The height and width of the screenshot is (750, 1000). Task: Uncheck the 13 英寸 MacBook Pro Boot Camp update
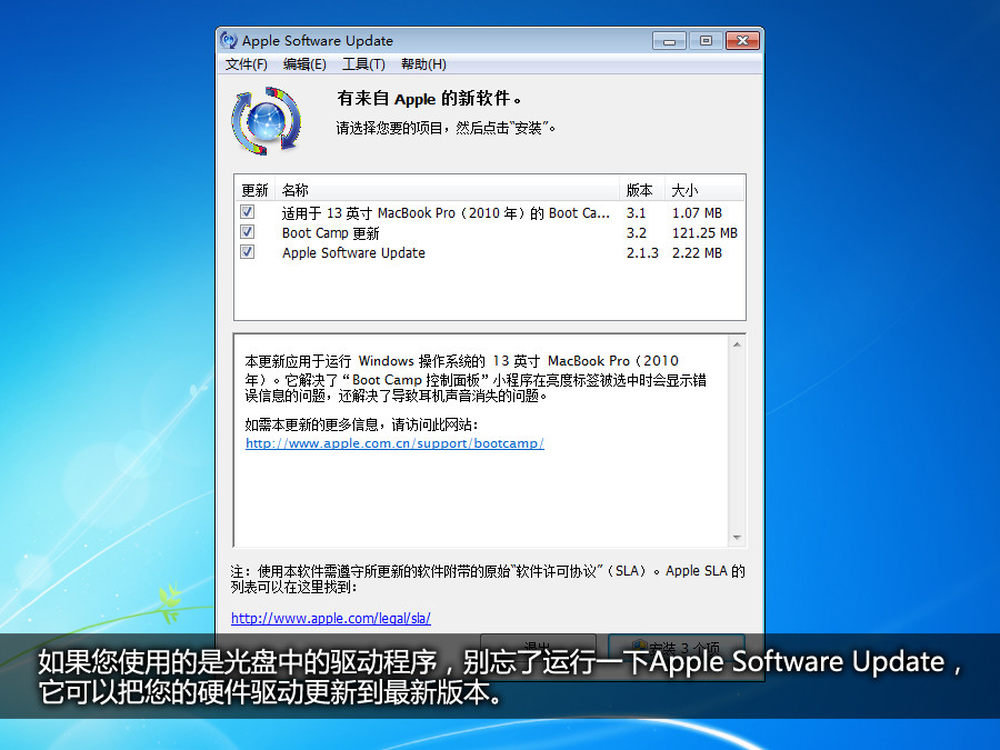tap(247, 212)
